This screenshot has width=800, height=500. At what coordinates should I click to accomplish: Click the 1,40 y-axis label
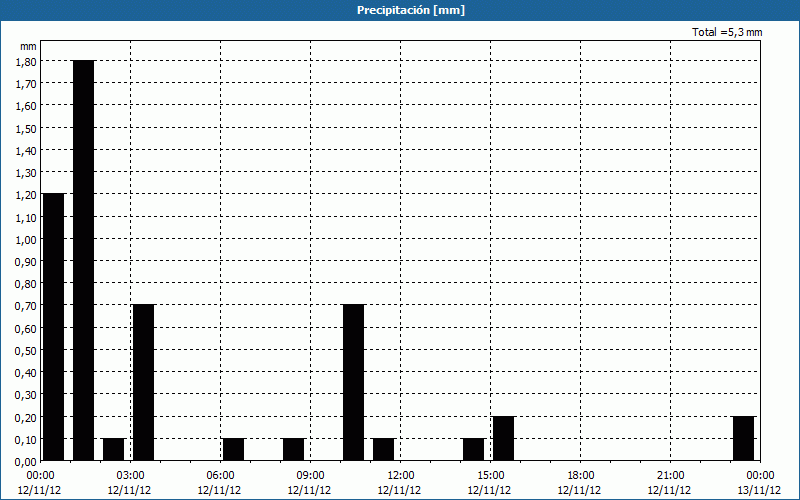[x=26, y=151]
